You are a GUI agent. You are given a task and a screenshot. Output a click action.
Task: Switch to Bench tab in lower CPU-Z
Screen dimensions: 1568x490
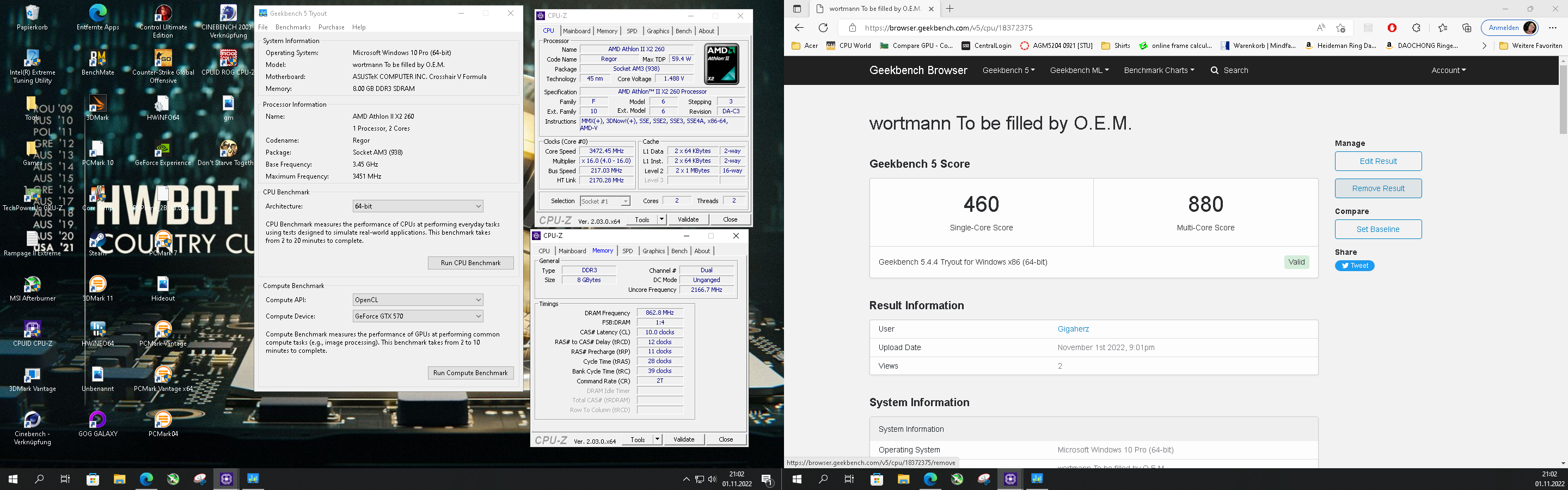click(x=679, y=251)
